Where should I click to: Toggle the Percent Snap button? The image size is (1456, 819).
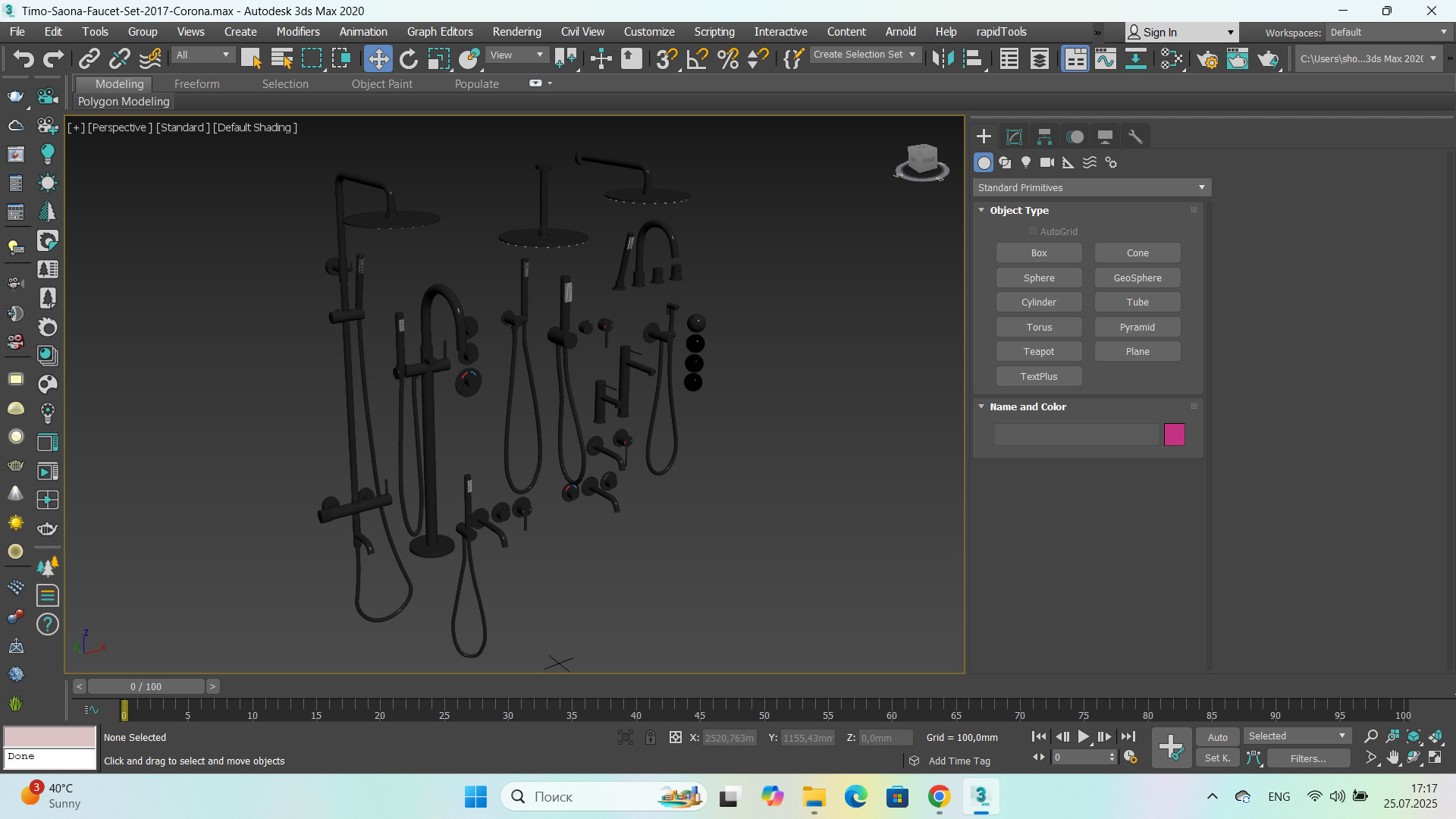tap(728, 58)
